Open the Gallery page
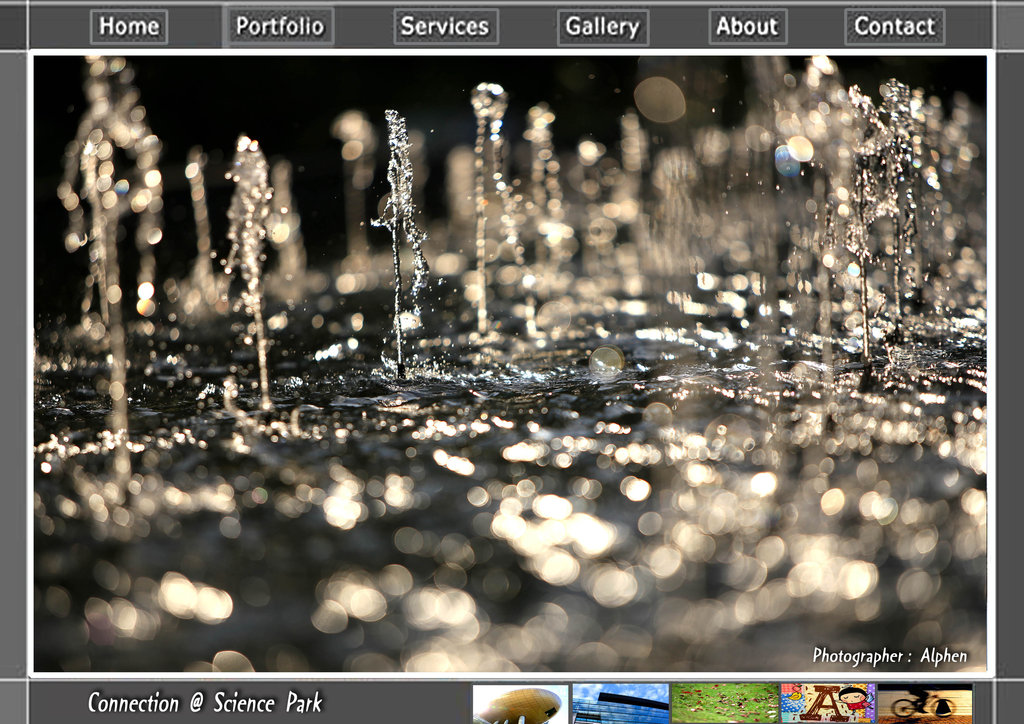The height and width of the screenshot is (724, 1024). [x=603, y=27]
